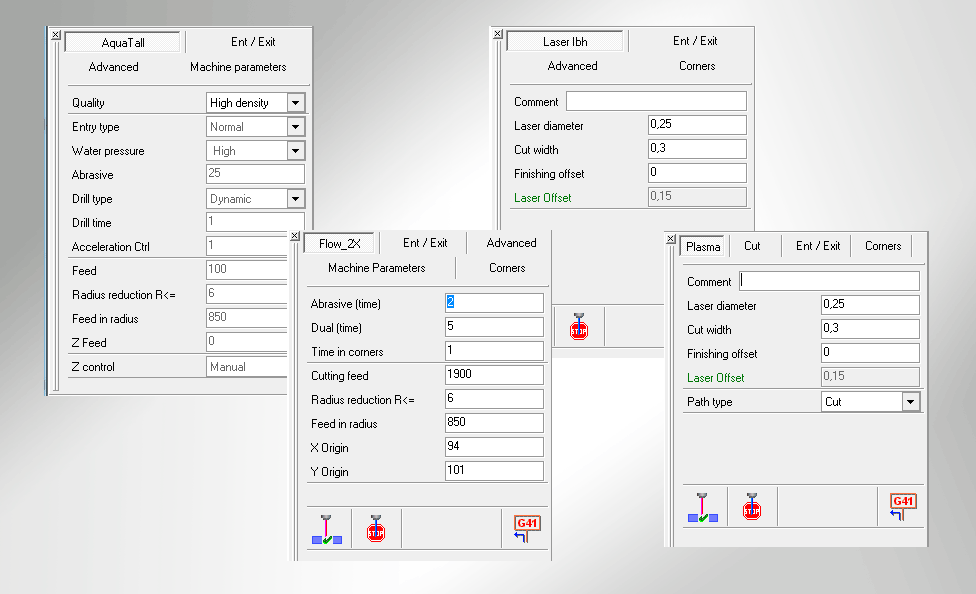
Task: Click the Feed field in AquaTall
Action: (248, 270)
